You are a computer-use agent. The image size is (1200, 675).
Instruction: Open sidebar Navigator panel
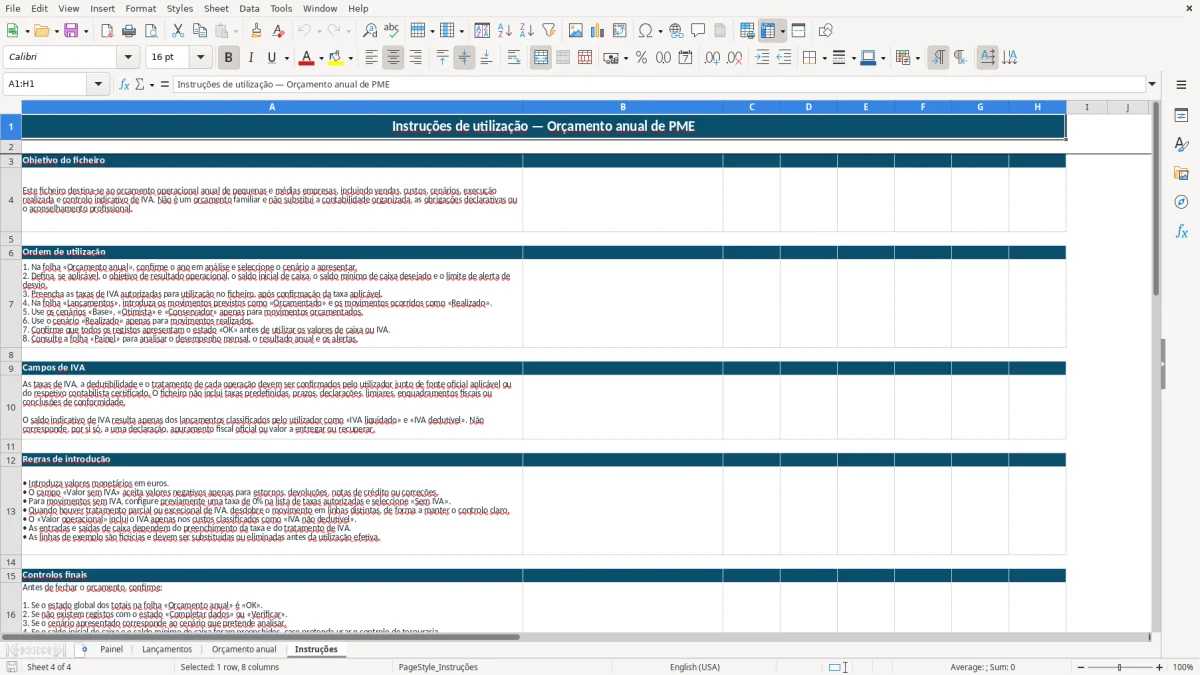tap(1181, 202)
